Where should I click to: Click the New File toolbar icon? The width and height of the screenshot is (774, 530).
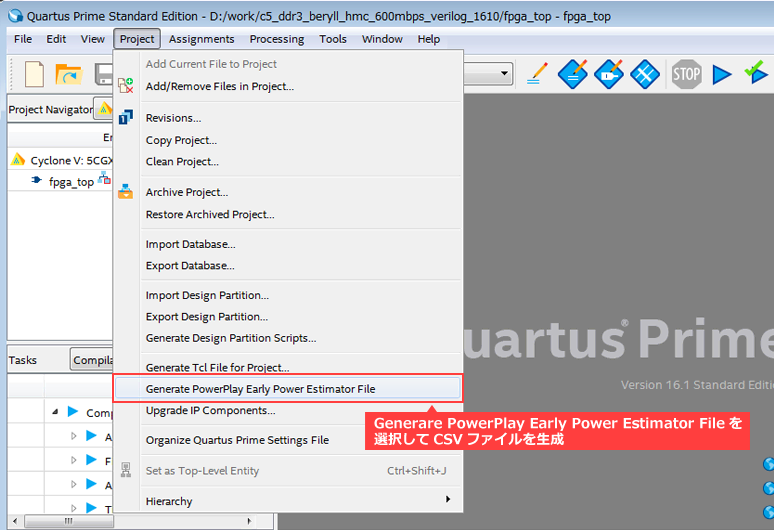coord(34,75)
